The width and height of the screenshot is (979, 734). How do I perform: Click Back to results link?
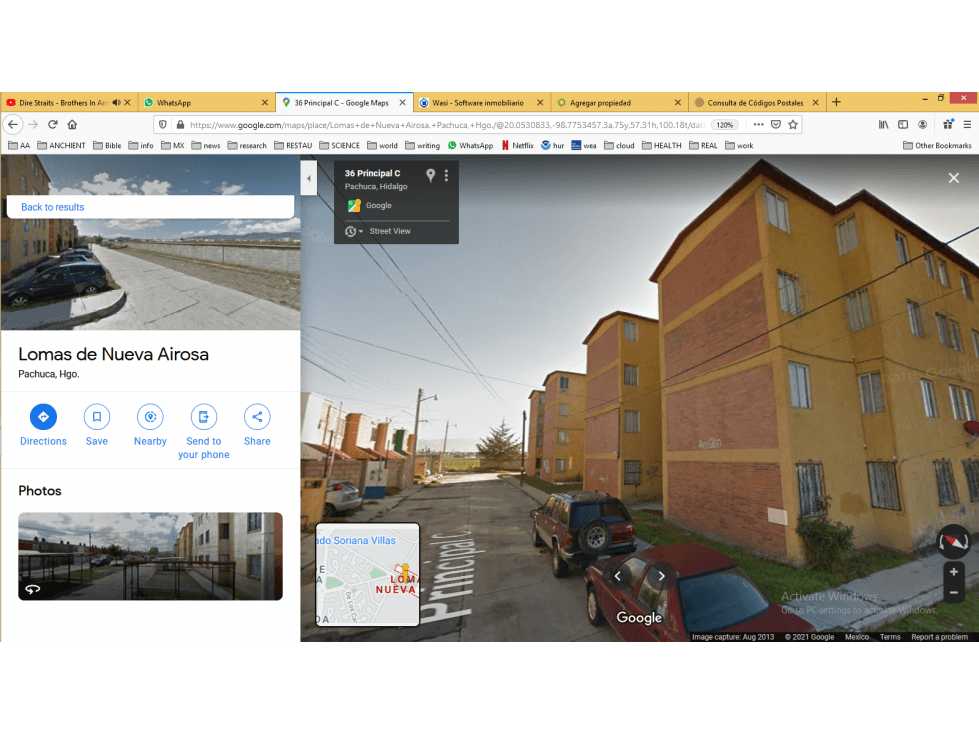[x=52, y=207]
